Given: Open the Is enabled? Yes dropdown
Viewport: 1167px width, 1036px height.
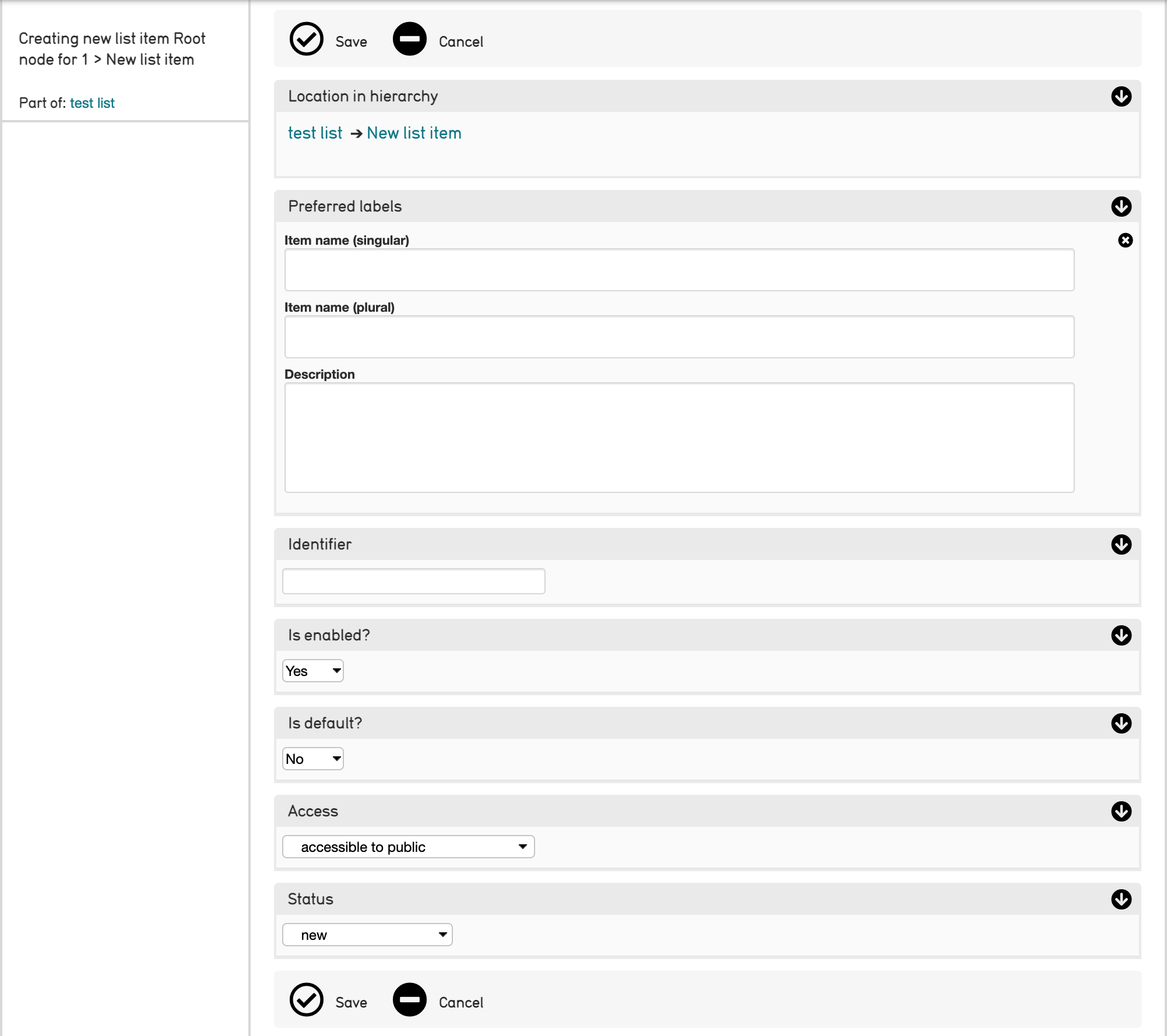Looking at the screenshot, I should click(x=313, y=671).
